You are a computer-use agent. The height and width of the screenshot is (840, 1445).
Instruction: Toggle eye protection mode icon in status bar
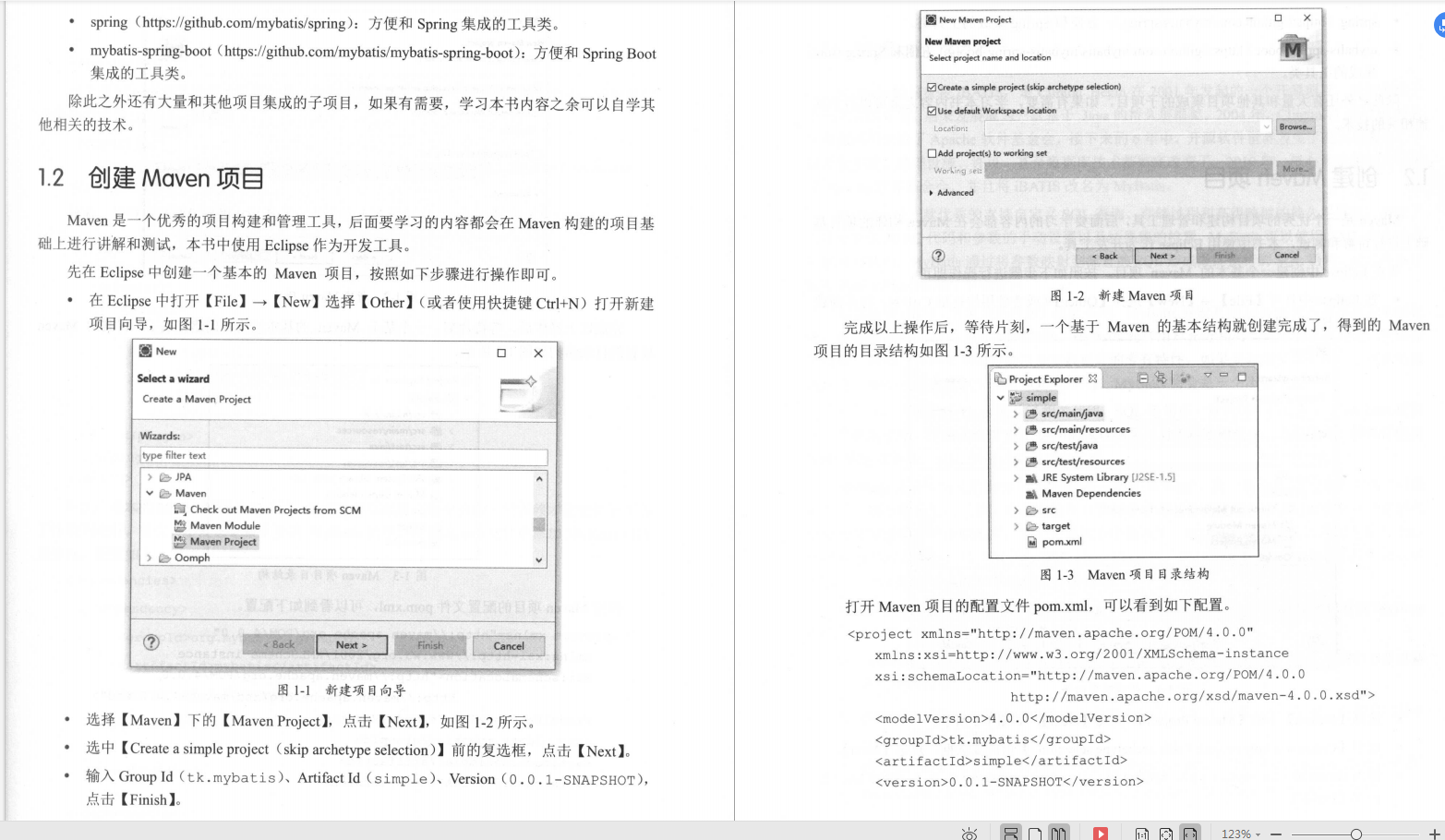click(969, 834)
